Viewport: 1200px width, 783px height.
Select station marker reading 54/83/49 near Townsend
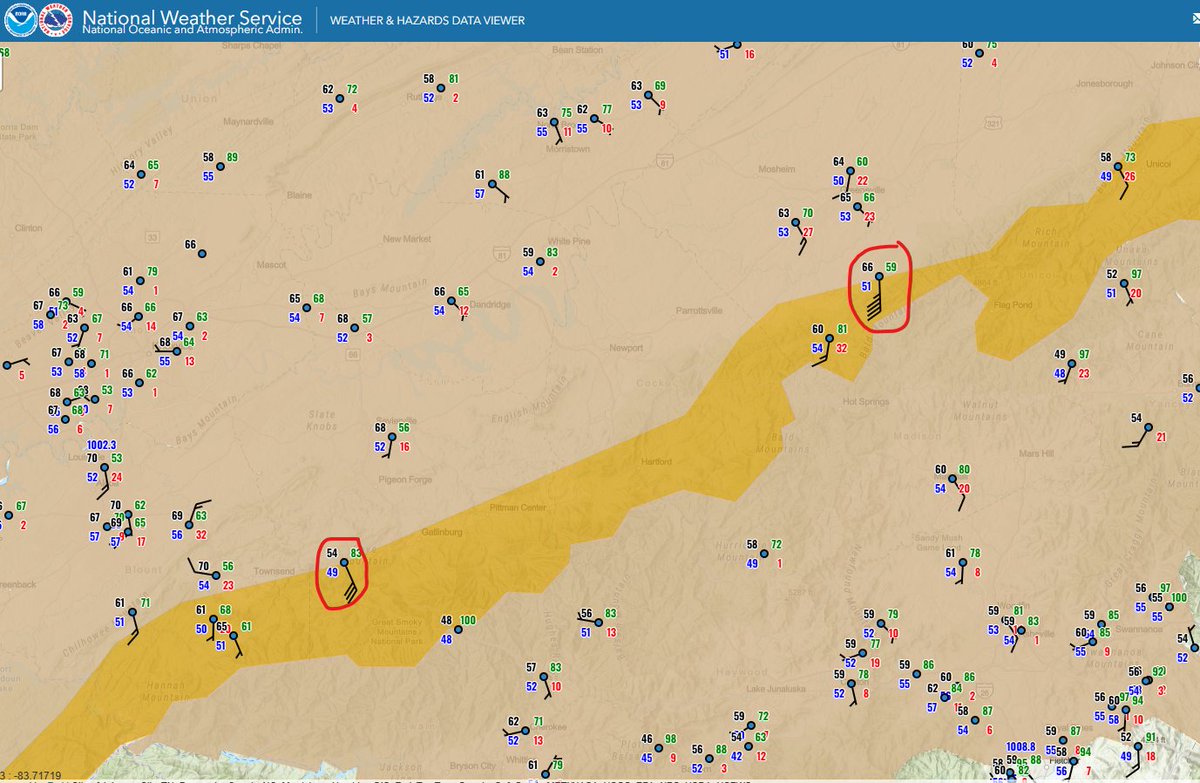[x=343, y=563]
